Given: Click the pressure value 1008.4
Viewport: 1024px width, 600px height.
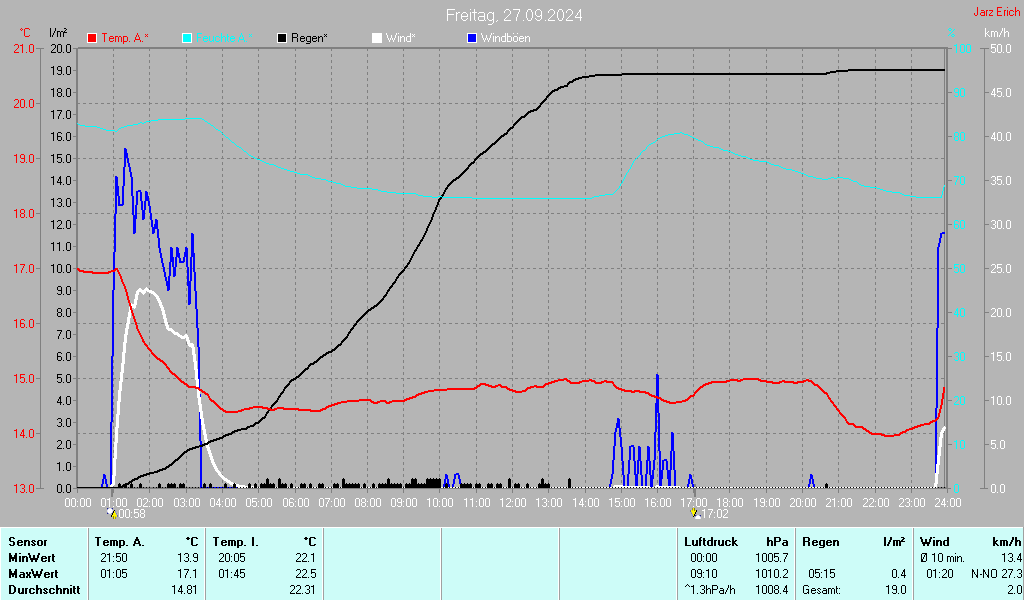Looking at the screenshot, I should click(771, 590).
